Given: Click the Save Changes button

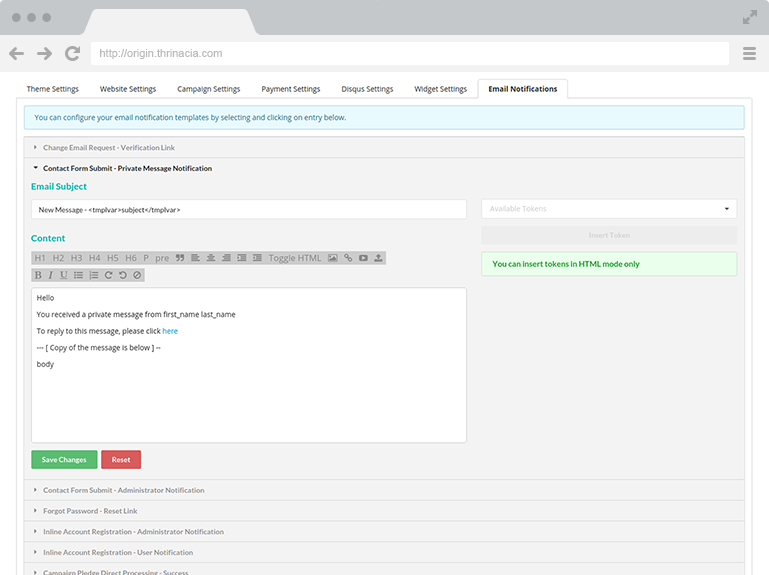Looking at the screenshot, I should point(64,460).
